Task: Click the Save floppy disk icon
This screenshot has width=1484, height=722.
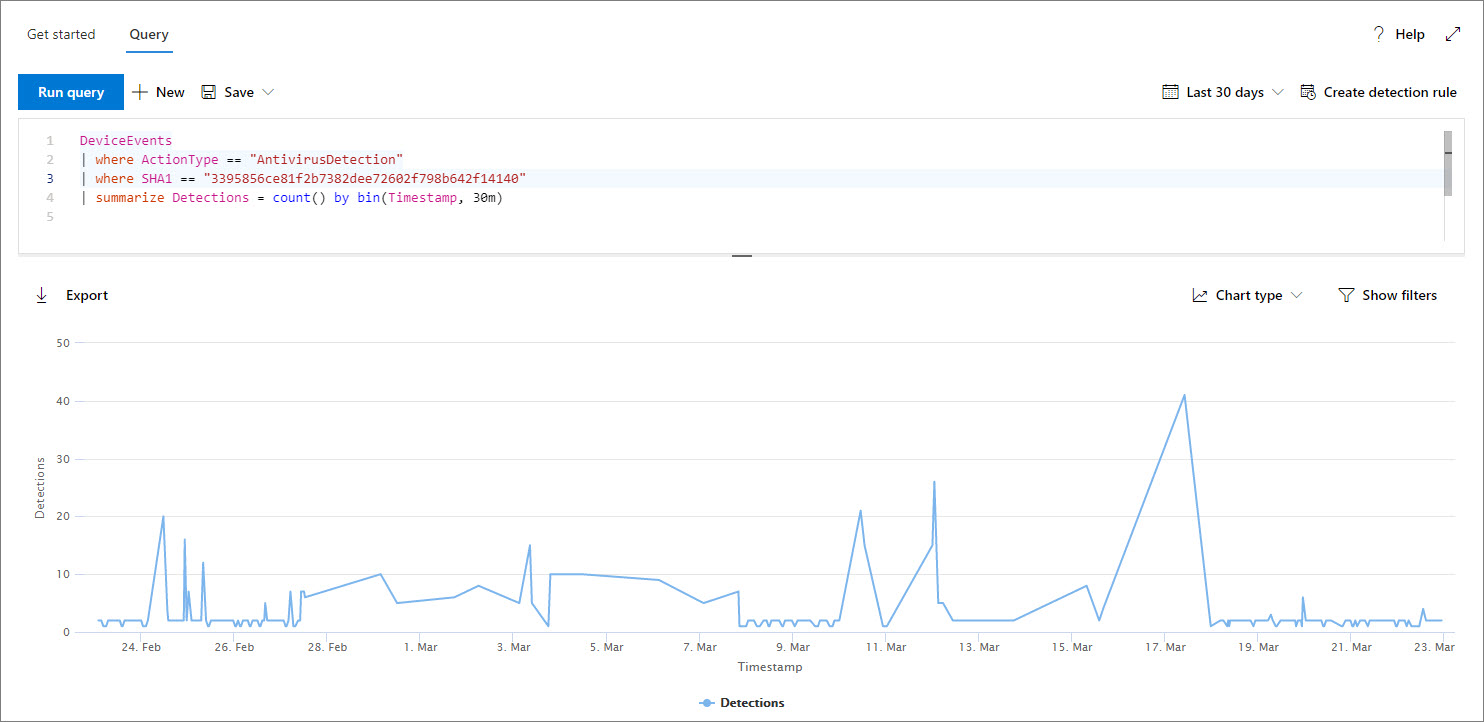Action: click(x=209, y=92)
